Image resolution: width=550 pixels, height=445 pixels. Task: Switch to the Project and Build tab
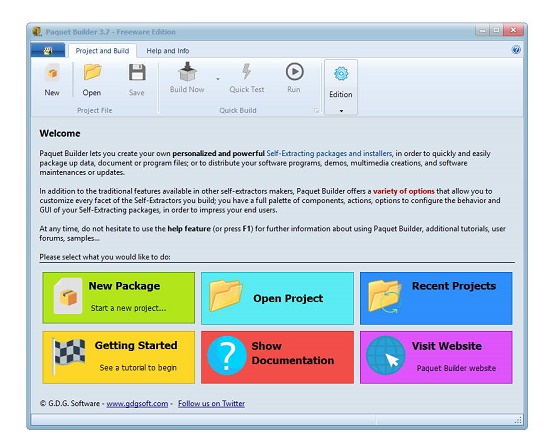[x=102, y=51]
